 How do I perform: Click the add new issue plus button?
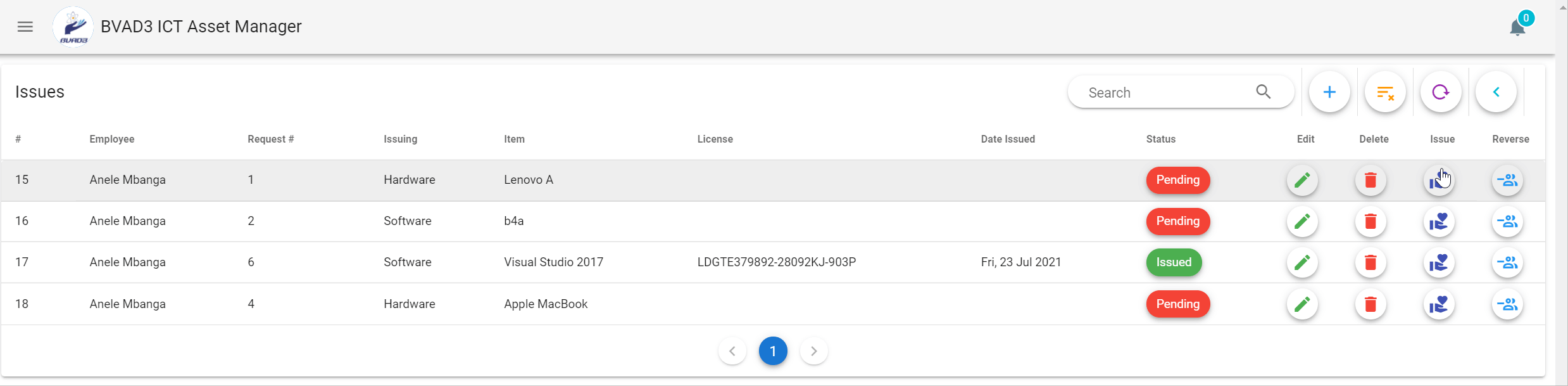(1329, 93)
